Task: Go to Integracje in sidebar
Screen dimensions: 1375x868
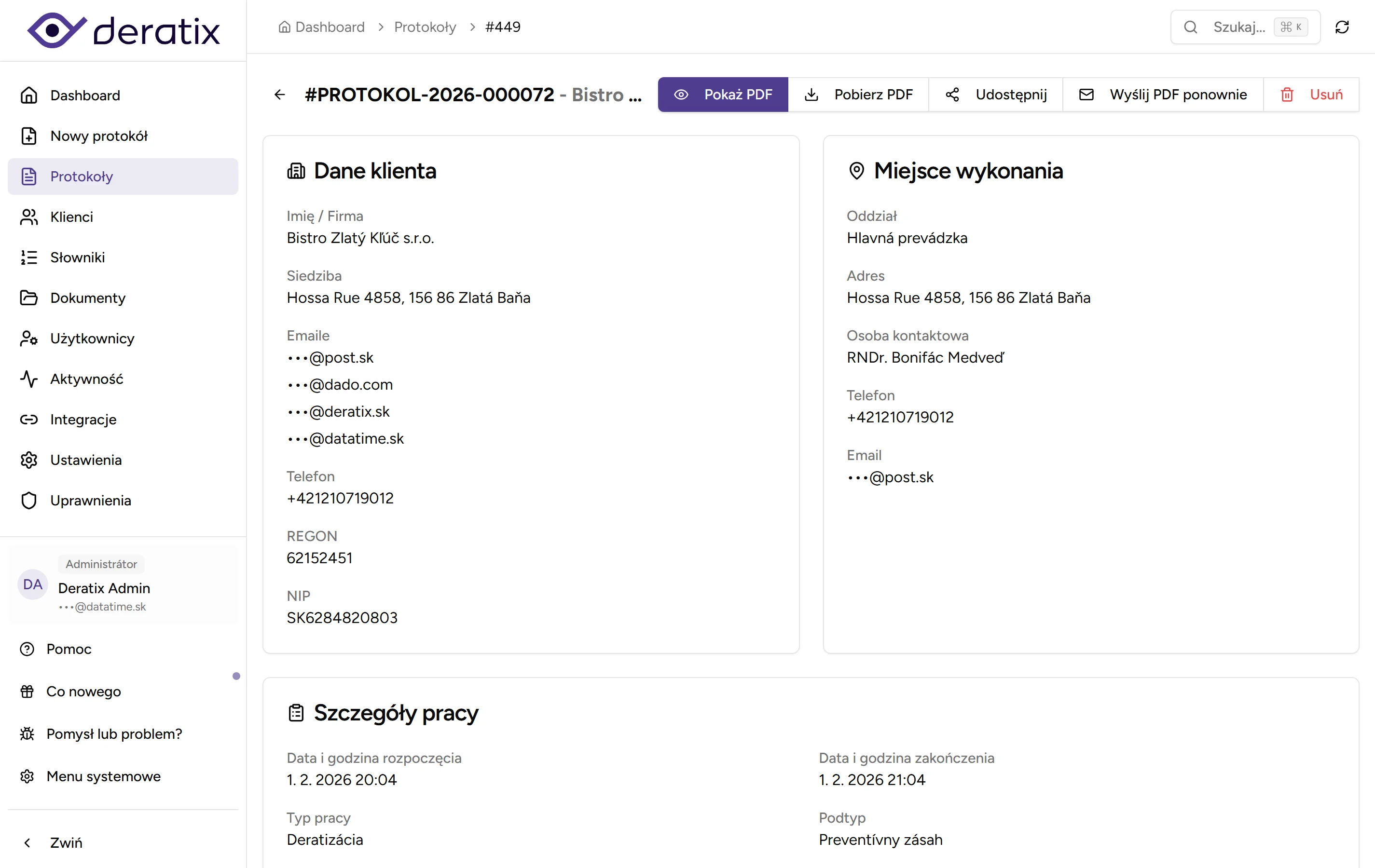Action: tap(83, 420)
